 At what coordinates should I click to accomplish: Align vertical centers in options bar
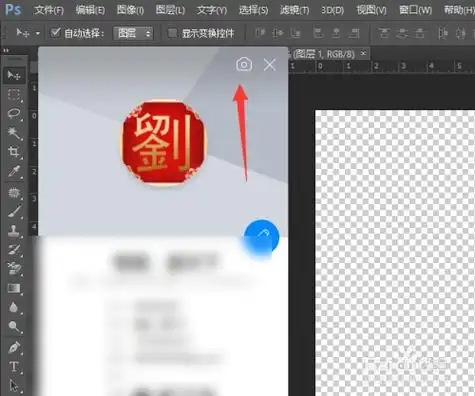pos(278,33)
